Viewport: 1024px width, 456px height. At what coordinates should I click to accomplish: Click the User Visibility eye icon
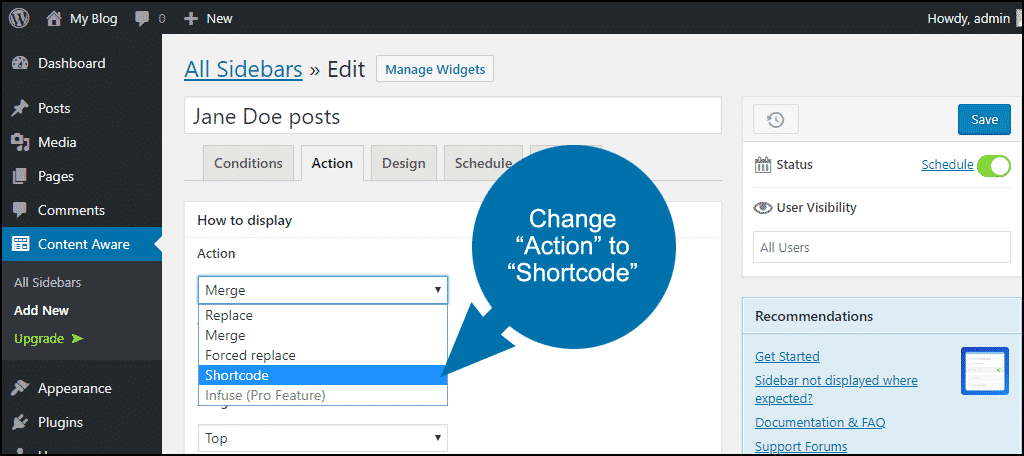763,208
